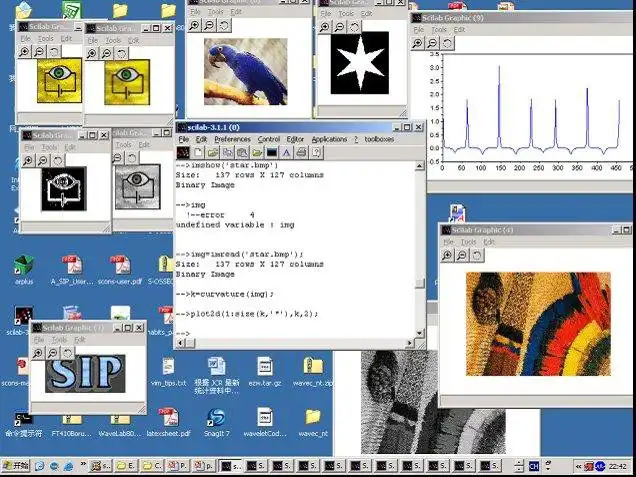The width and height of the screenshot is (636, 477).
Task: Open the toolboxes menu in scilab
Action: point(379,139)
